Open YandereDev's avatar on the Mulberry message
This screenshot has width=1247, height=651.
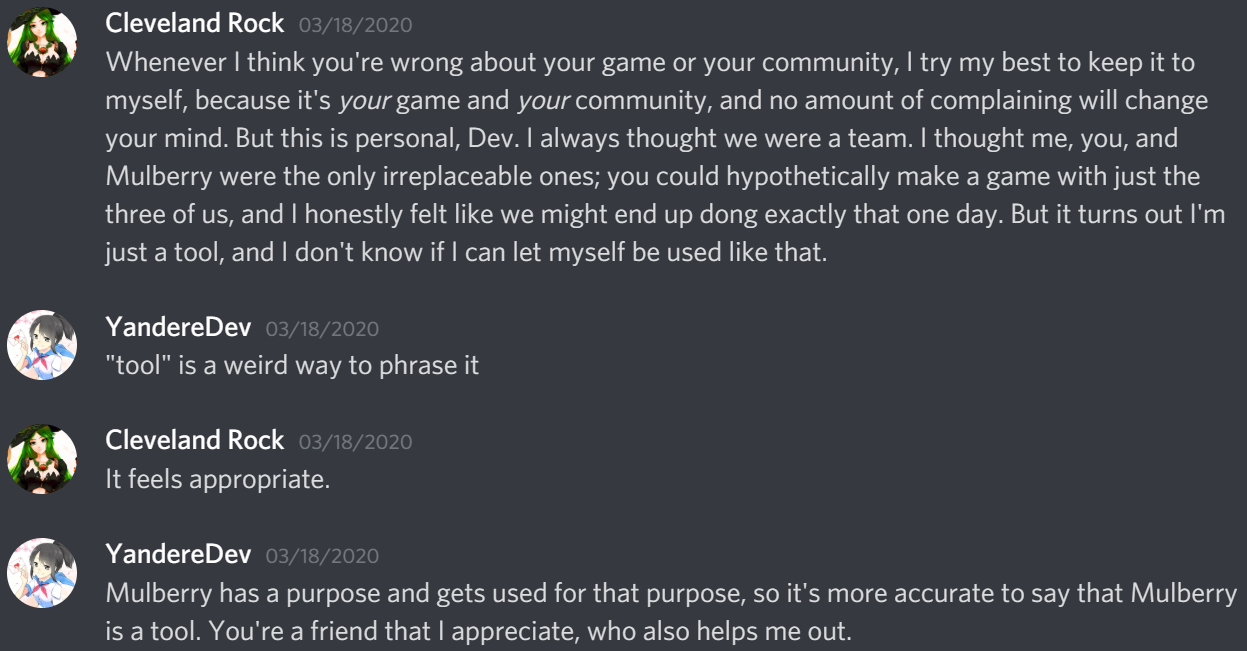42,573
